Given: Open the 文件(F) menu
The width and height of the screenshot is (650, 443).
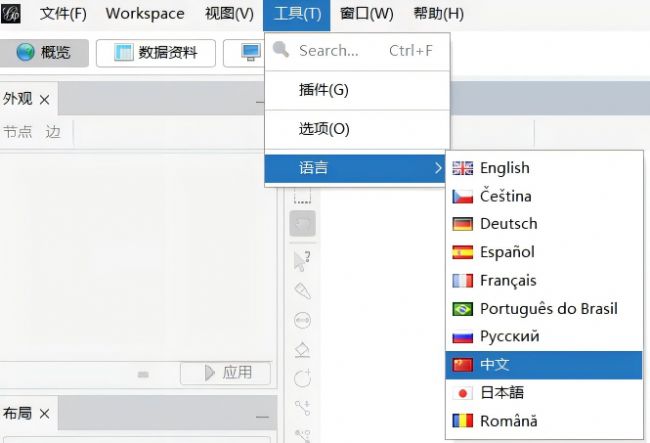Looking at the screenshot, I should tap(63, 14).
